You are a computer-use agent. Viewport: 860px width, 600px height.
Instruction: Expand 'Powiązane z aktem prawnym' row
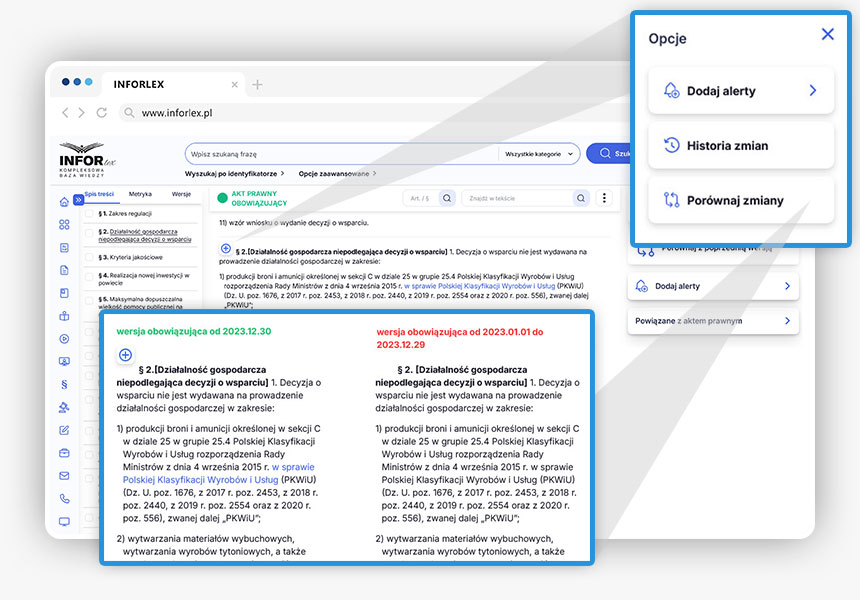tap(712, 321)
